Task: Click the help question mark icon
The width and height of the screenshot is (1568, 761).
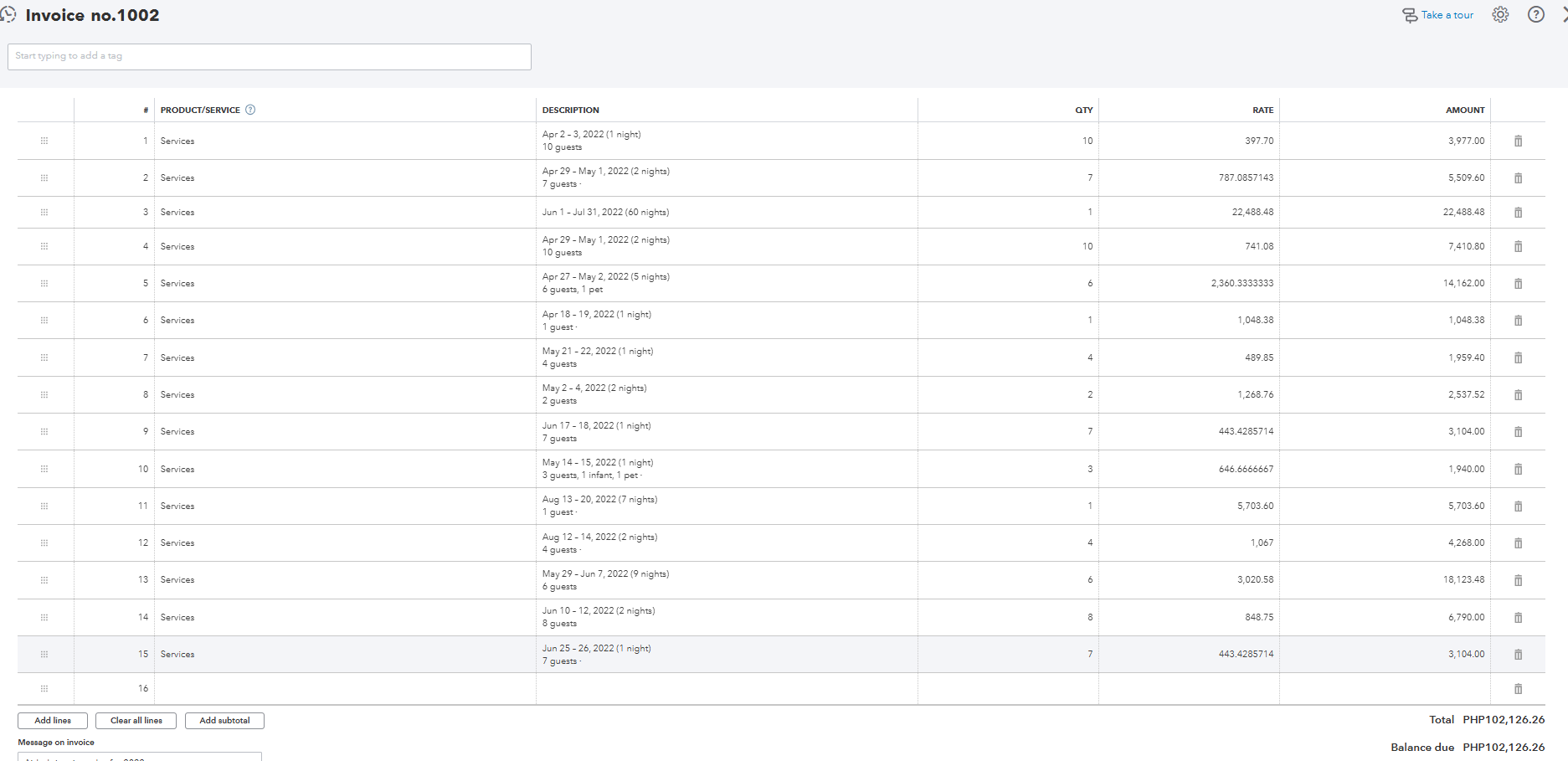Action: point(1536,15)
